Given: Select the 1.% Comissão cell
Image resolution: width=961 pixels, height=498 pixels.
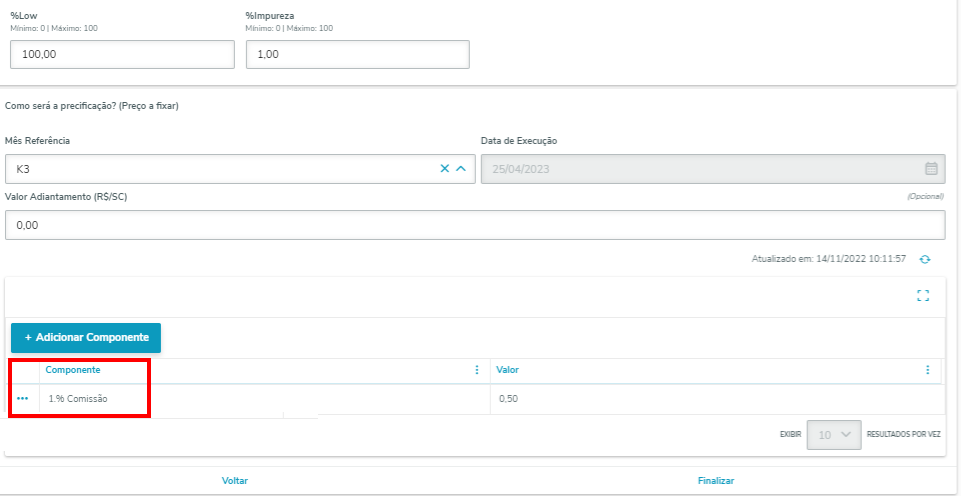Looking at the screenshot, I should pos(265,399).
